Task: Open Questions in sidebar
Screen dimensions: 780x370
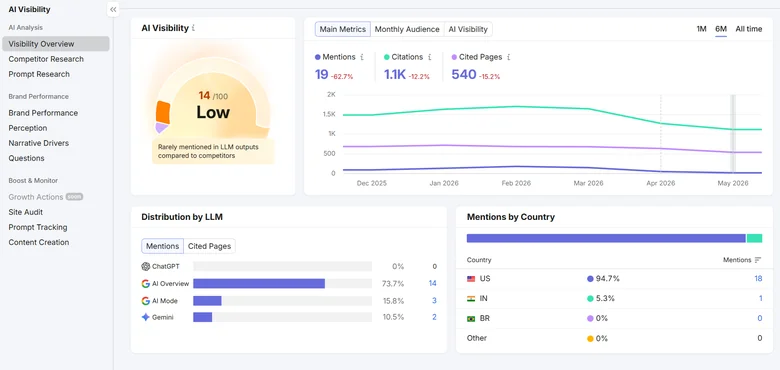Action: 26,158
